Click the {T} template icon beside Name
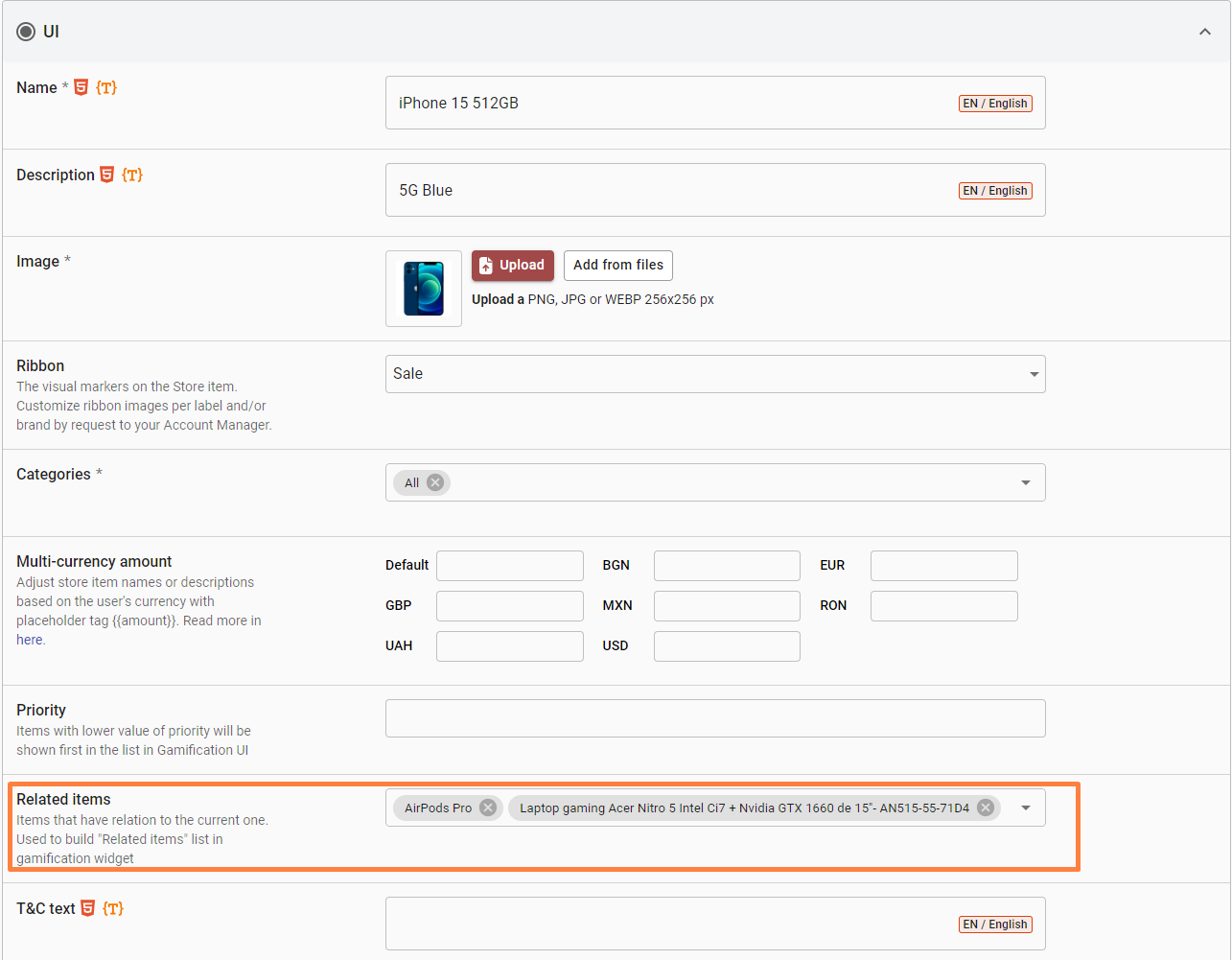Viewport: 1232px width, 960px height. pyautogui.click(x=106, y=87)
